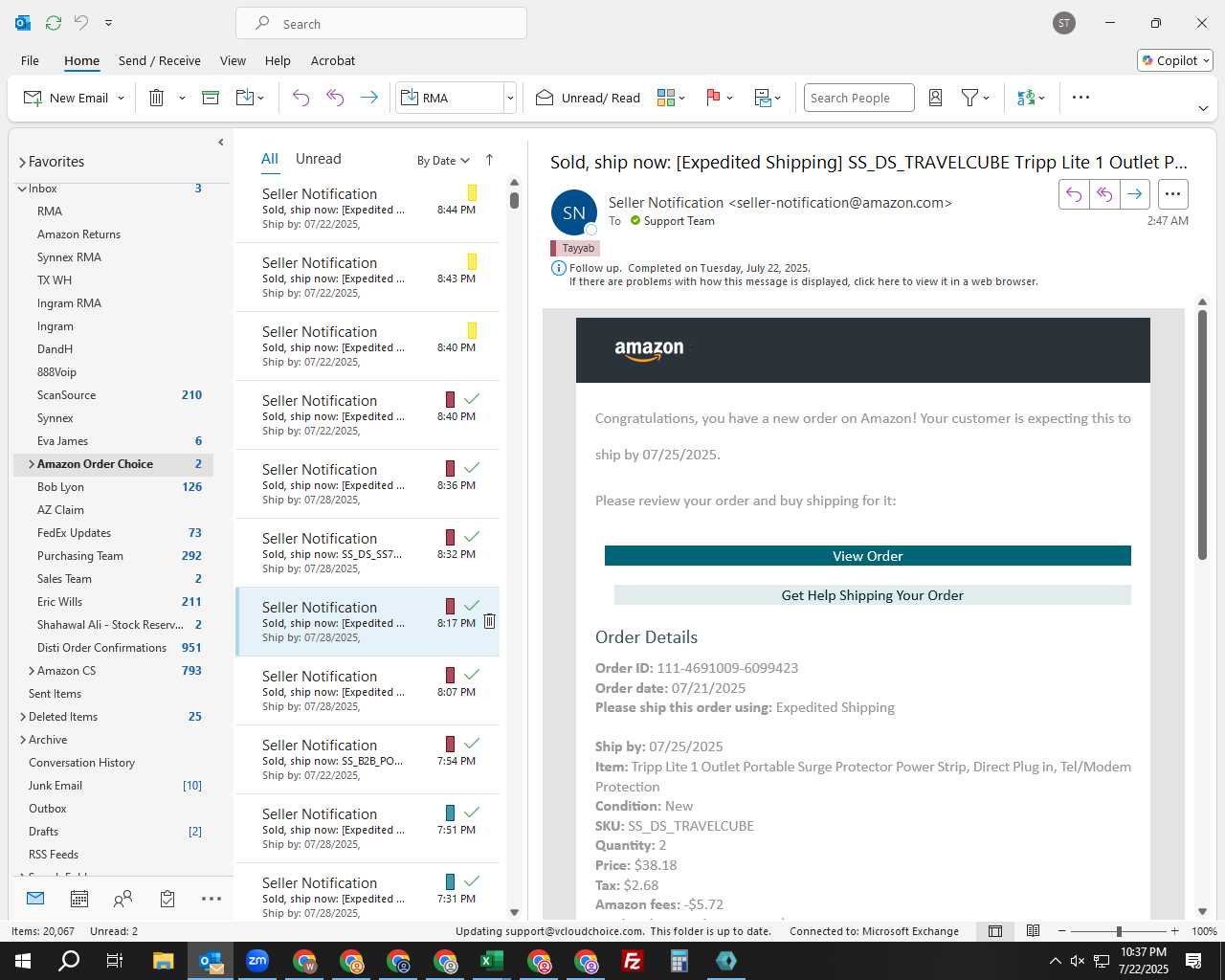Image resolution: width=1225 pixels, height=980 pixels.
Task: Click the zoom in plus button
Action: (x=1174, y=931)
